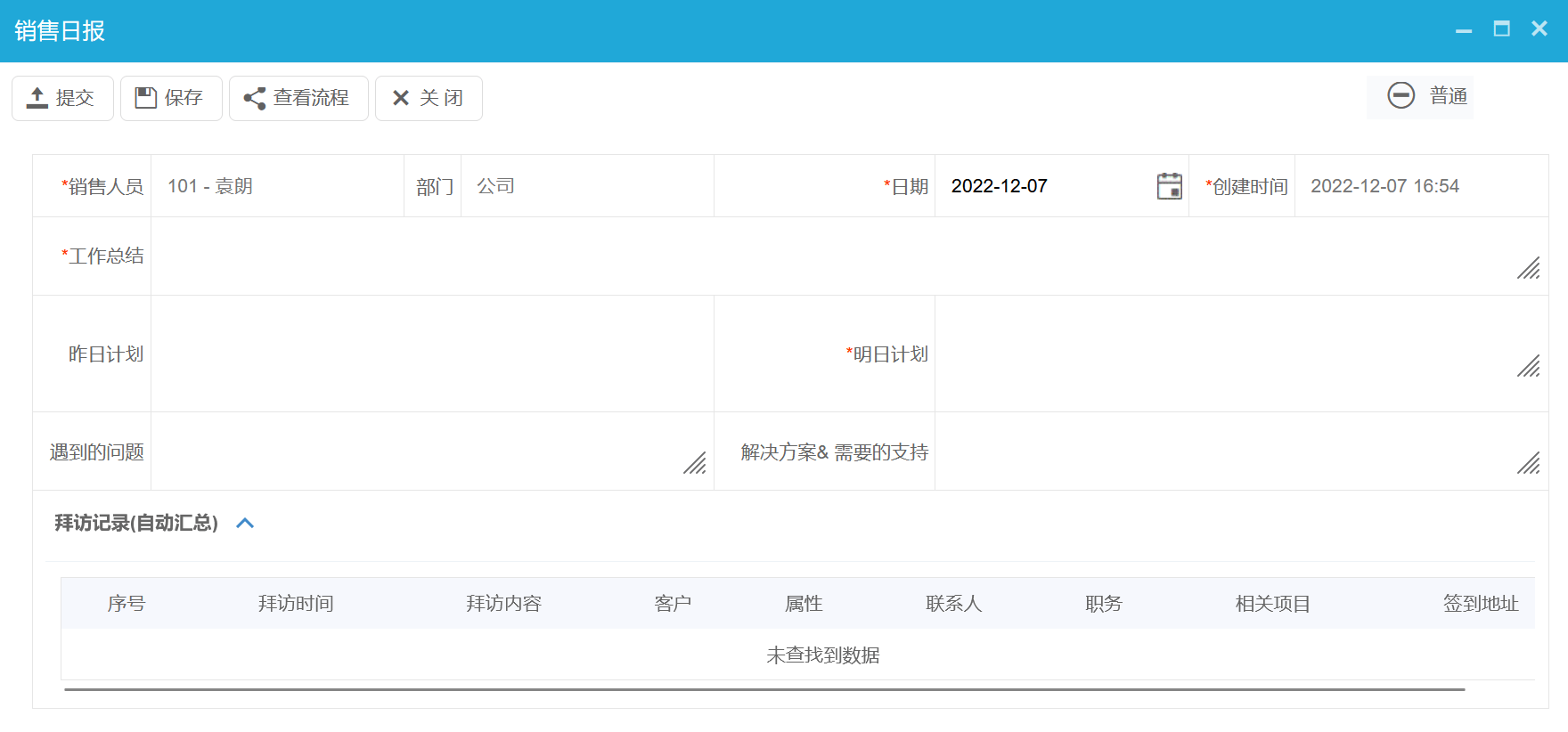Viewport: 1568px width, 732px height.
Task: Click the submit (提交) upload icon button
Action: pos(61,98)
